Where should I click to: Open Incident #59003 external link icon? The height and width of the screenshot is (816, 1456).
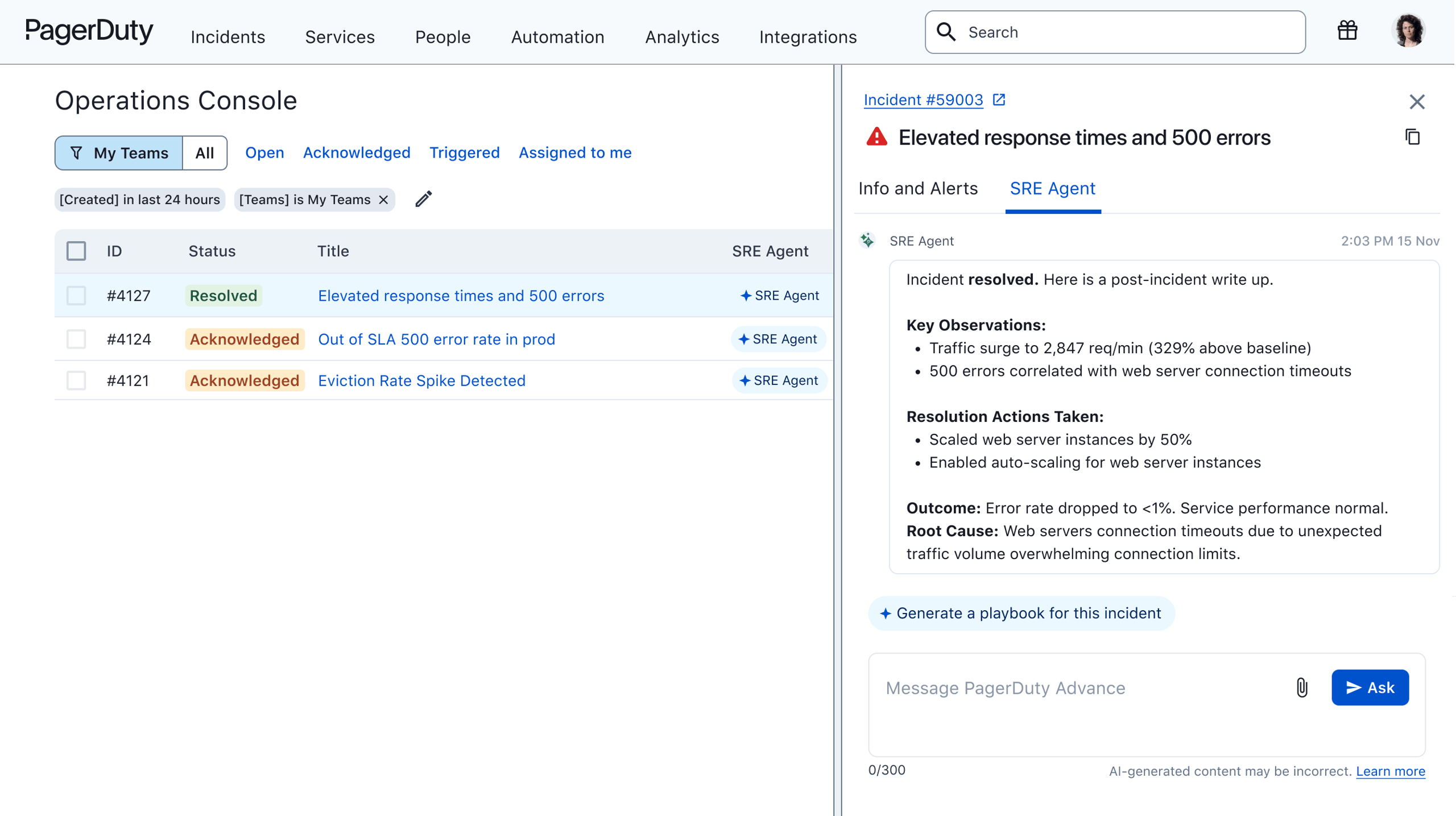coord(999,100)
